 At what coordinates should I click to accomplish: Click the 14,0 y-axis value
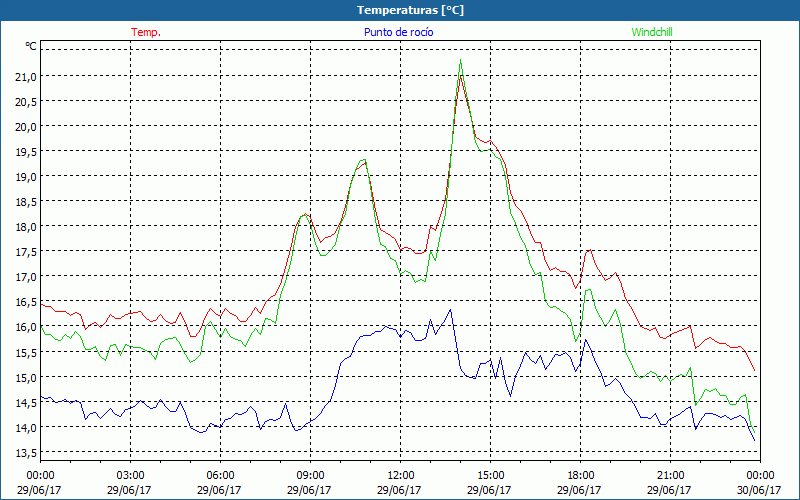pyautogui.click(x=26, y=428)
